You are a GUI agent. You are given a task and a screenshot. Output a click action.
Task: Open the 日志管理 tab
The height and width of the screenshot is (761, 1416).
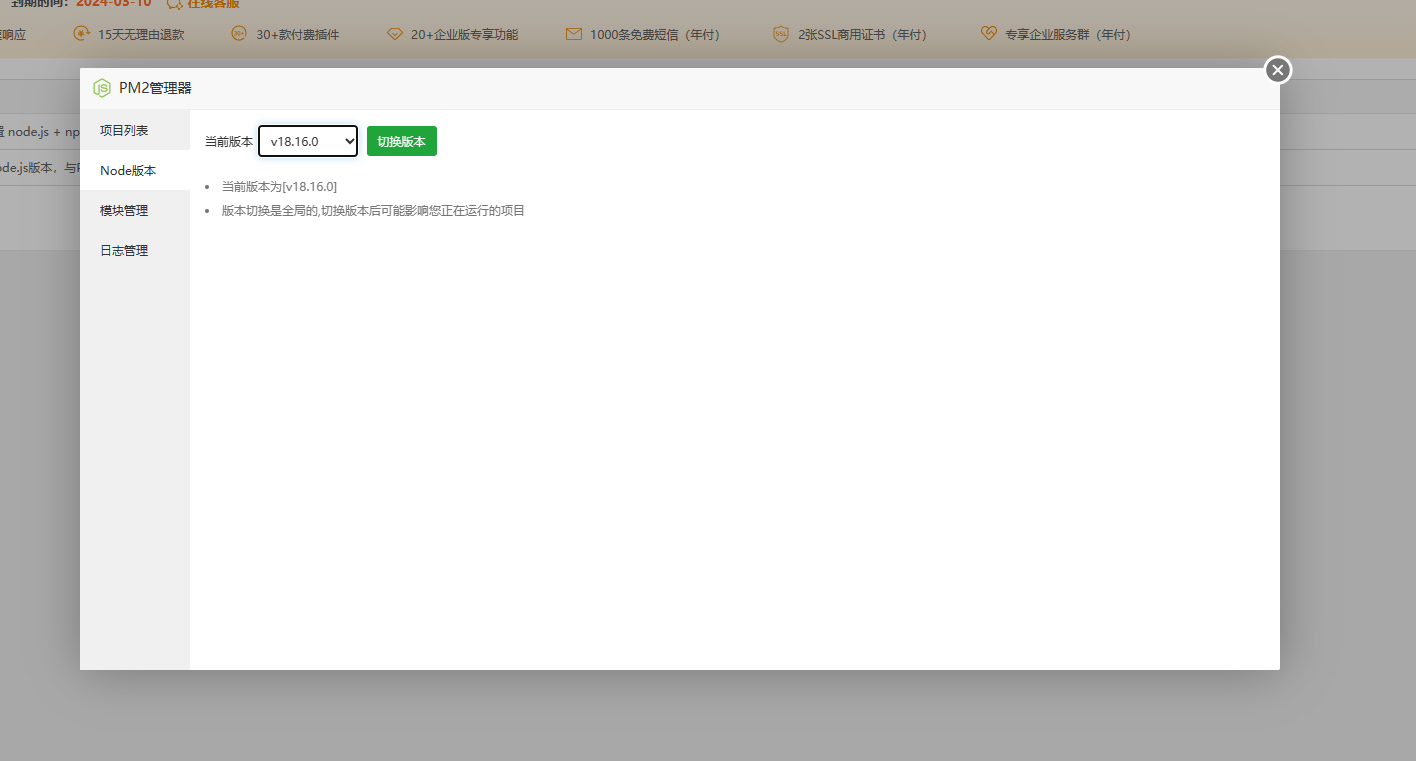135,250
